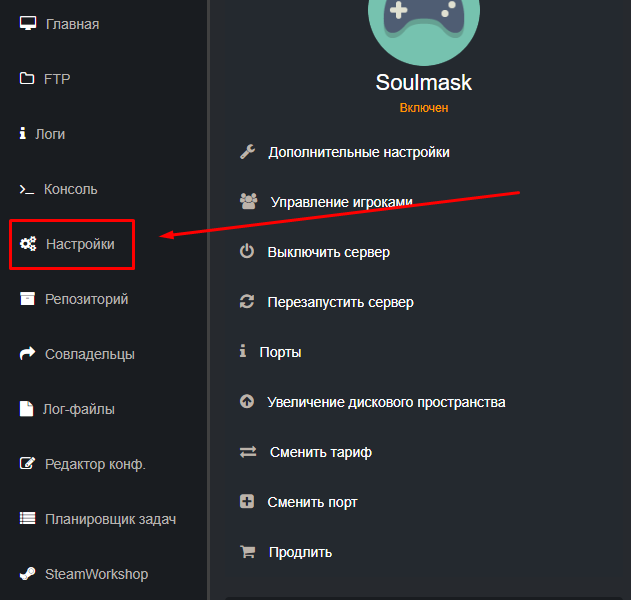631x600 pixels.
Task: Click the folder icon next to FTP
Action: pyautogui.click(x=28, y=79)
